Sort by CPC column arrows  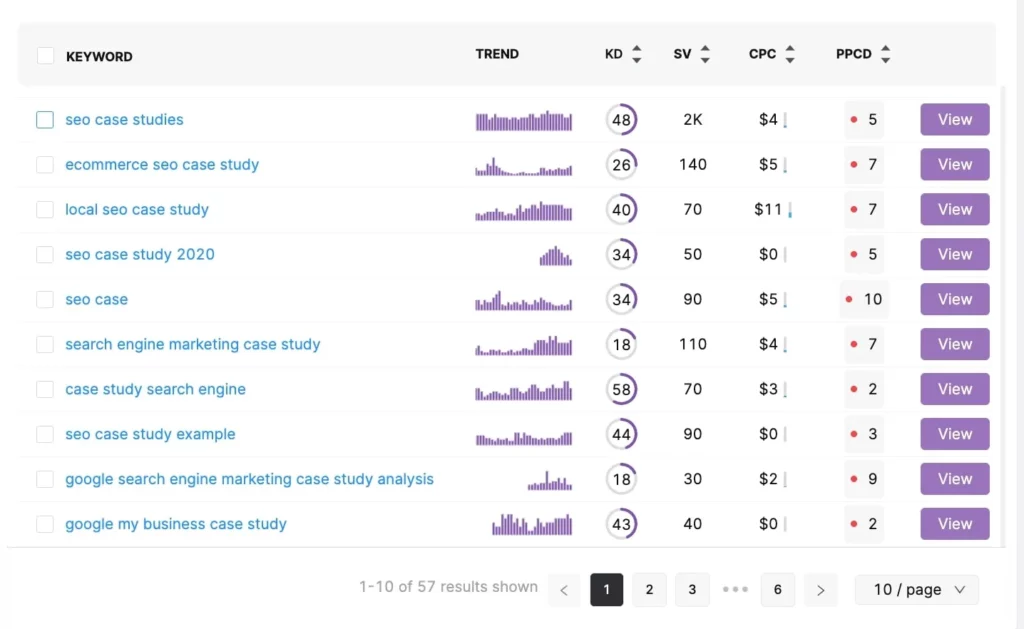click(790, 55)
